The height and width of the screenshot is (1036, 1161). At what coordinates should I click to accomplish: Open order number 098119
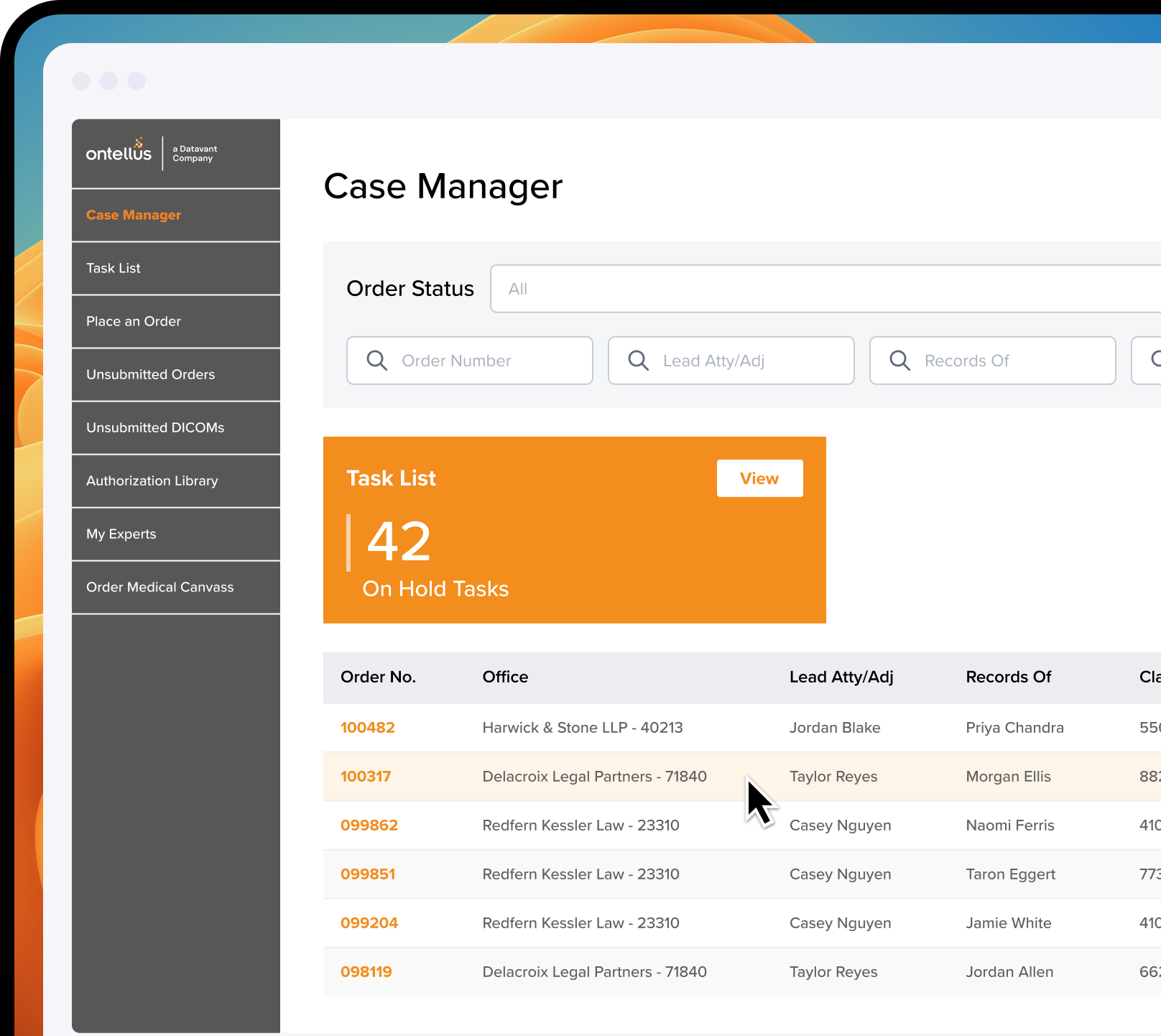click(366, 972)
